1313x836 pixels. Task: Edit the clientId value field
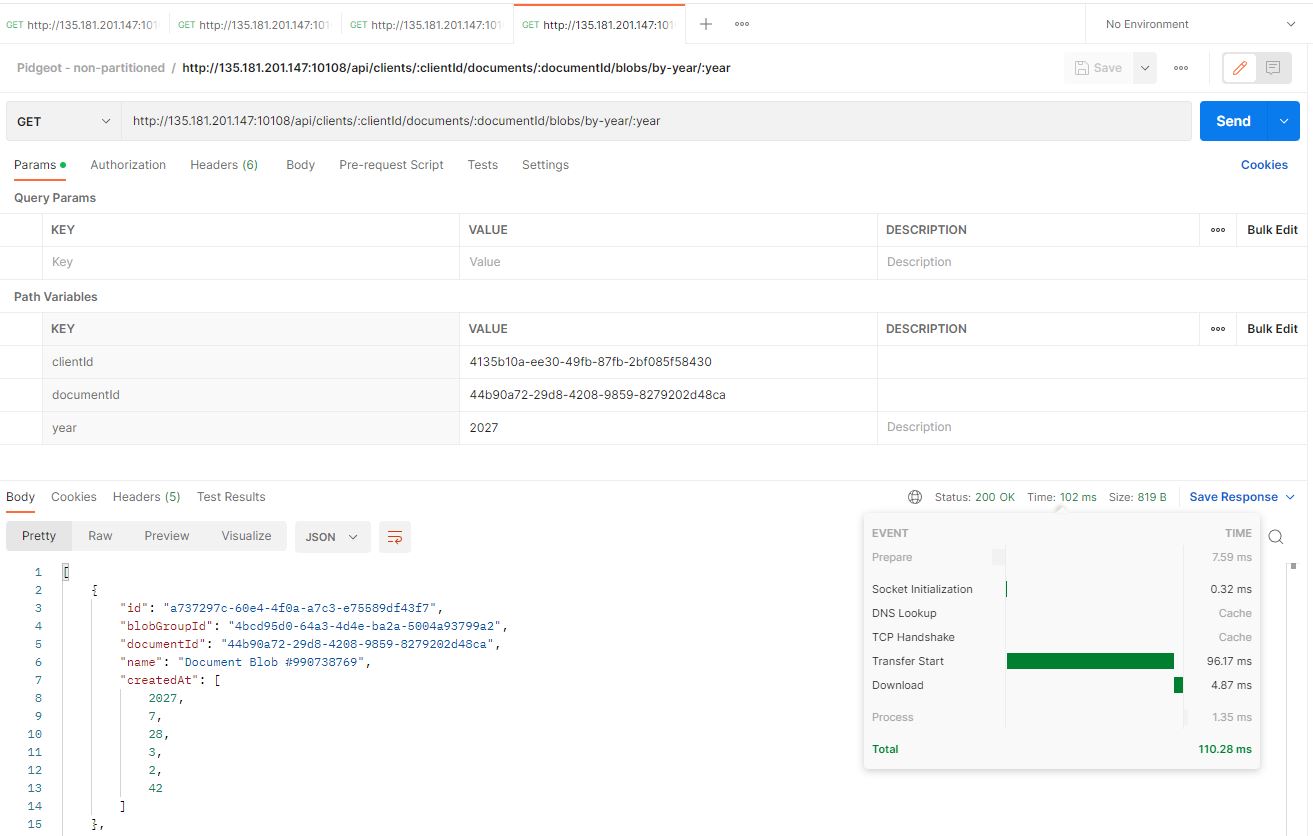tap(668, 362)
